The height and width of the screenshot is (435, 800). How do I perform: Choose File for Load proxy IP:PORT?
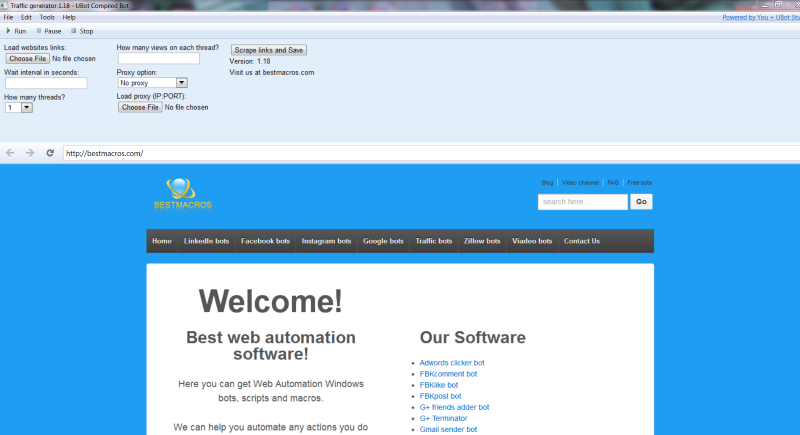pyautogui.click(x=140, y=107)
